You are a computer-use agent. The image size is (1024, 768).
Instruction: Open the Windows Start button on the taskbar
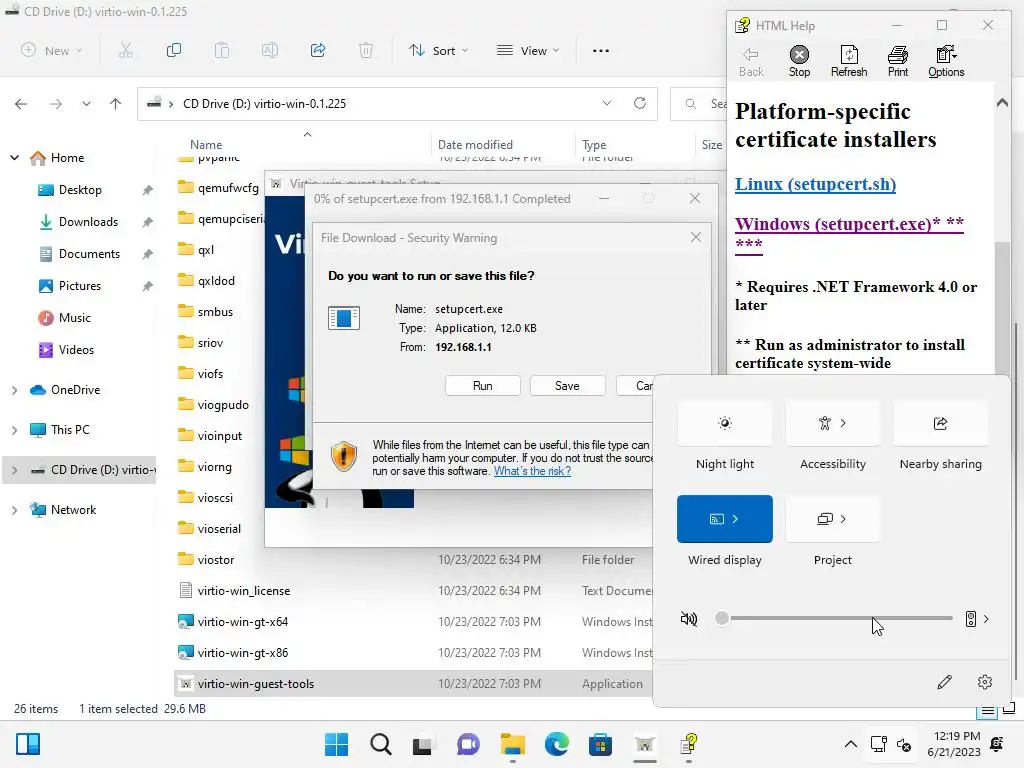pos(337,744)
